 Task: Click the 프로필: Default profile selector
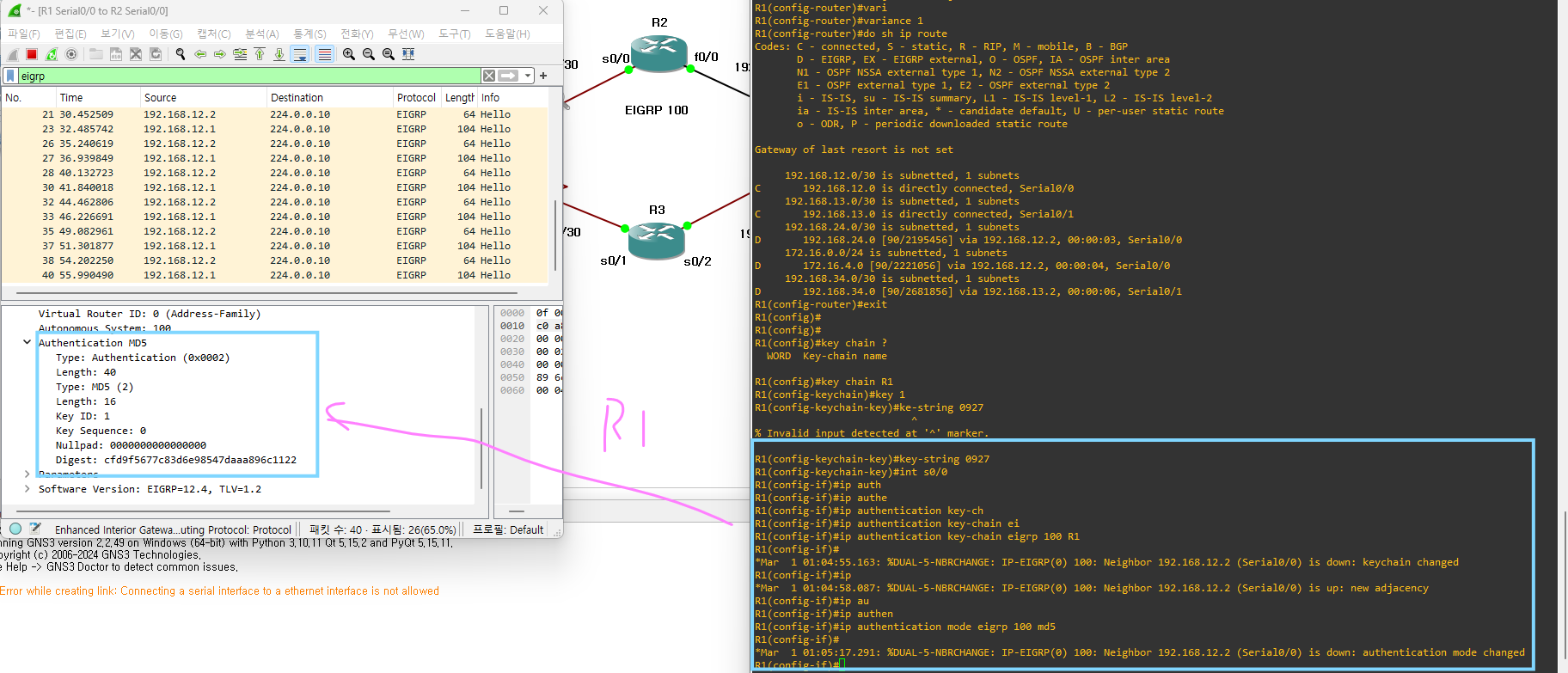[x=508, y=529]
